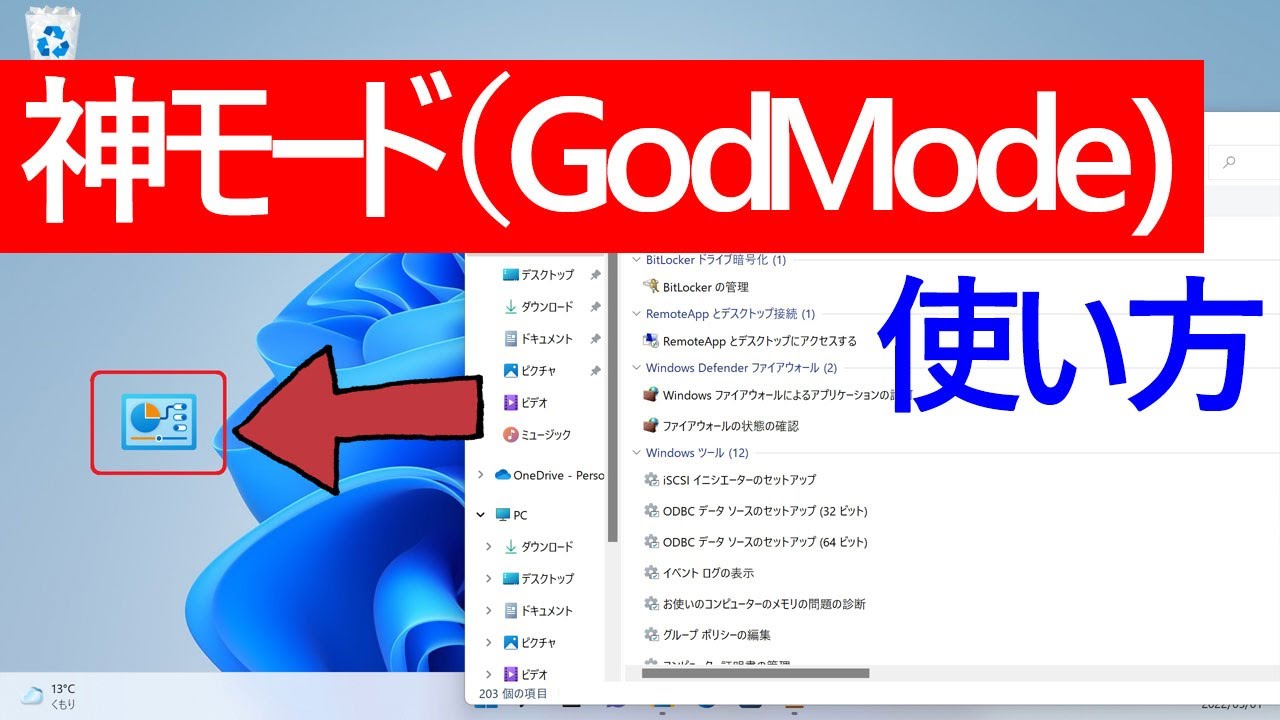1280x720 pixels.
Task: Expand デスクトップ chevron under PC
Action: tap(489, 579)
